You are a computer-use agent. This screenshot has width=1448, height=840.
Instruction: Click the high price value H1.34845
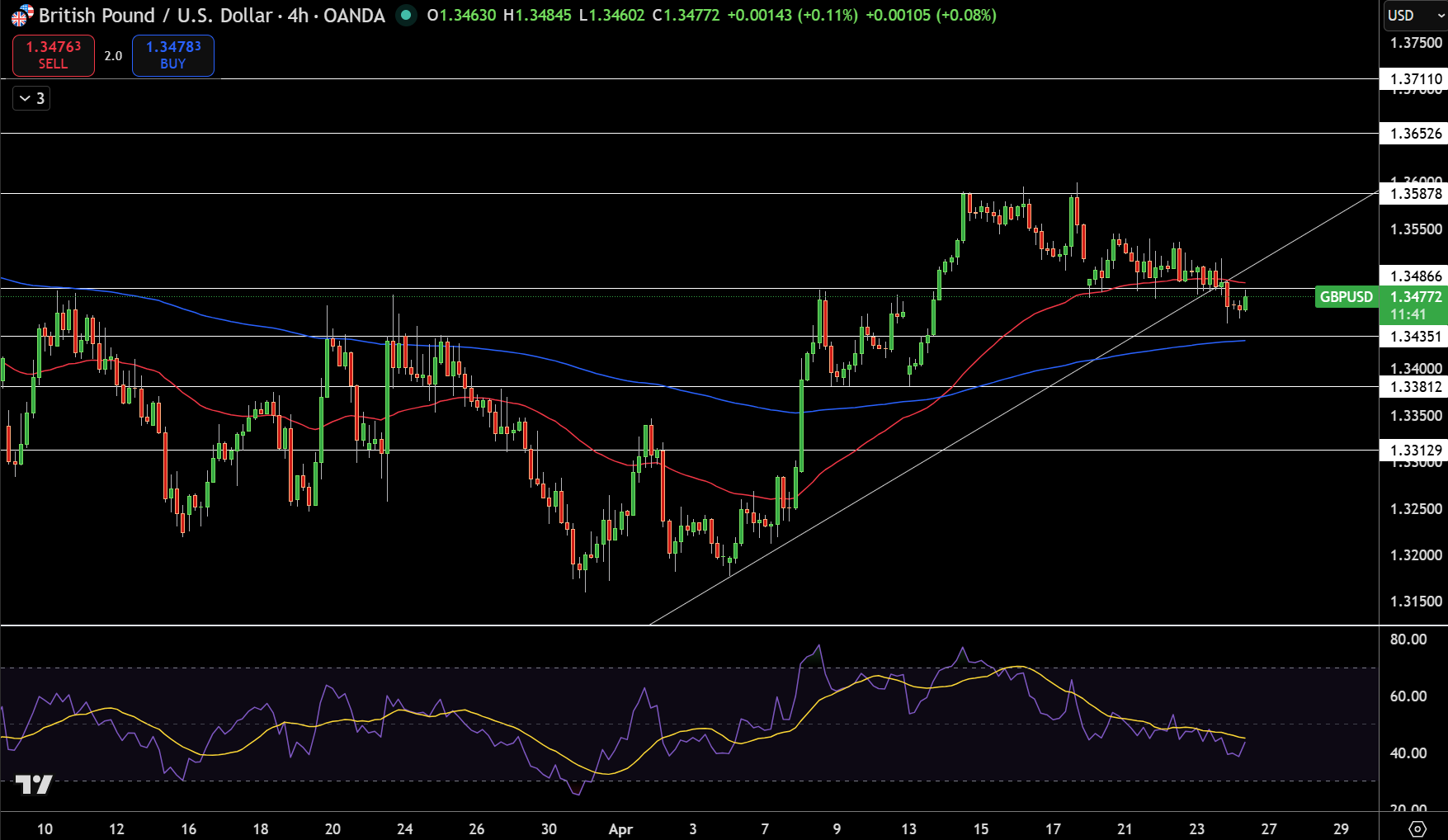pyautogui.click(x=537, y=15)
